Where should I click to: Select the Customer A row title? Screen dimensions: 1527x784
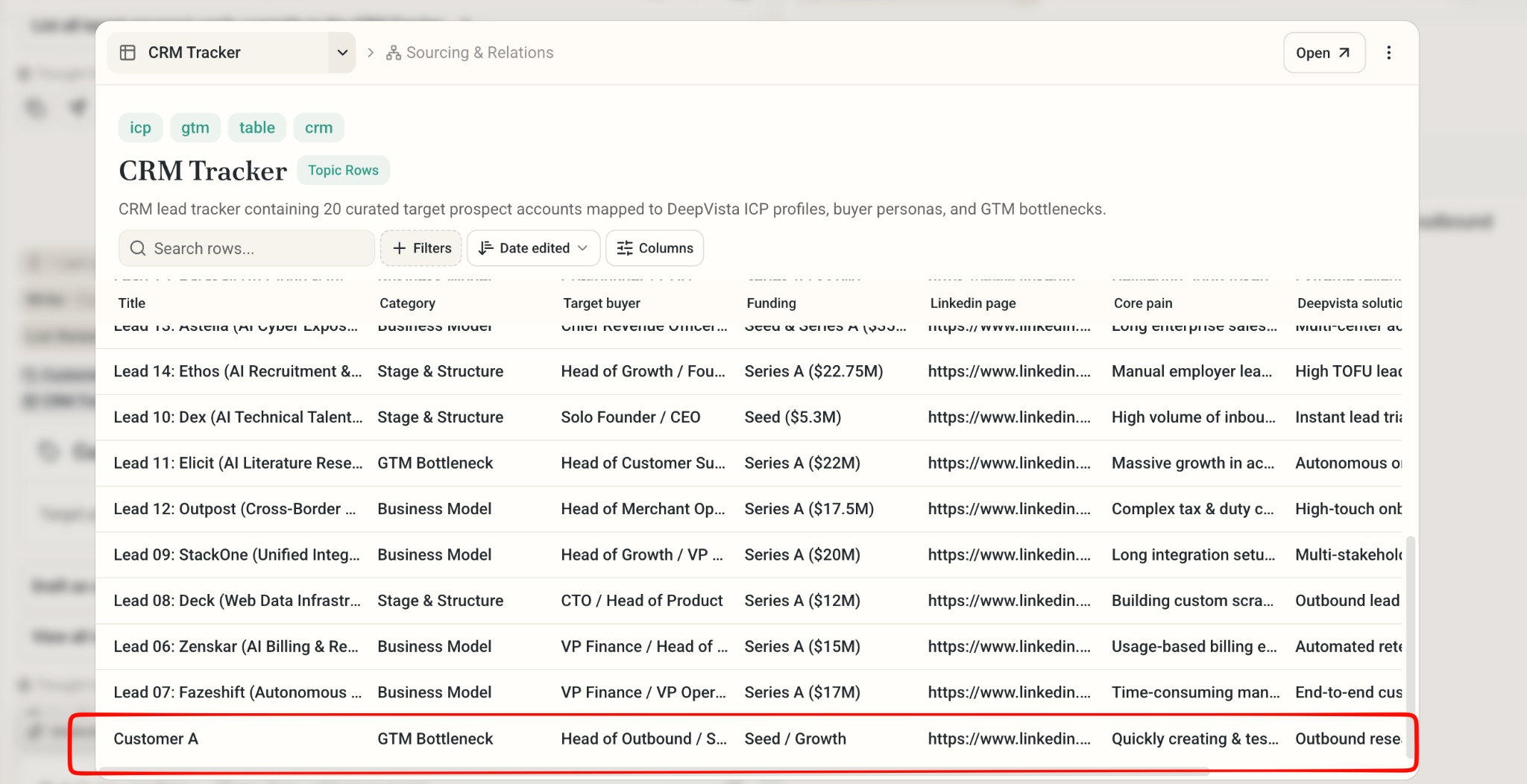click(156, 739)
